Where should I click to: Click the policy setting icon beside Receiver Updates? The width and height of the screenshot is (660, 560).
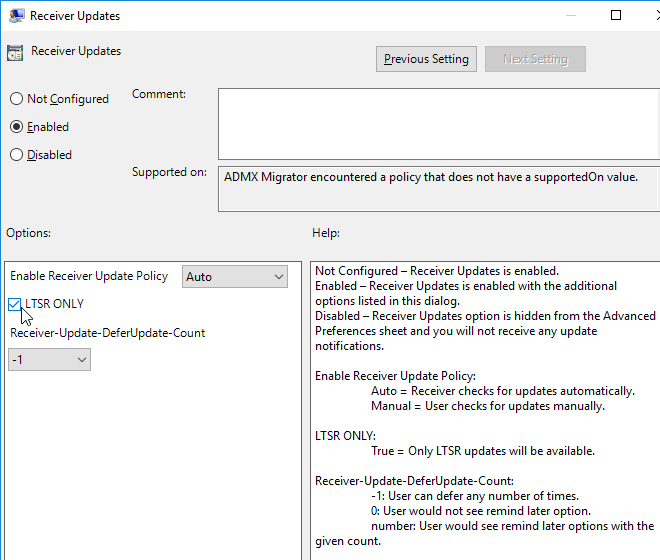(x=15, y=53)
